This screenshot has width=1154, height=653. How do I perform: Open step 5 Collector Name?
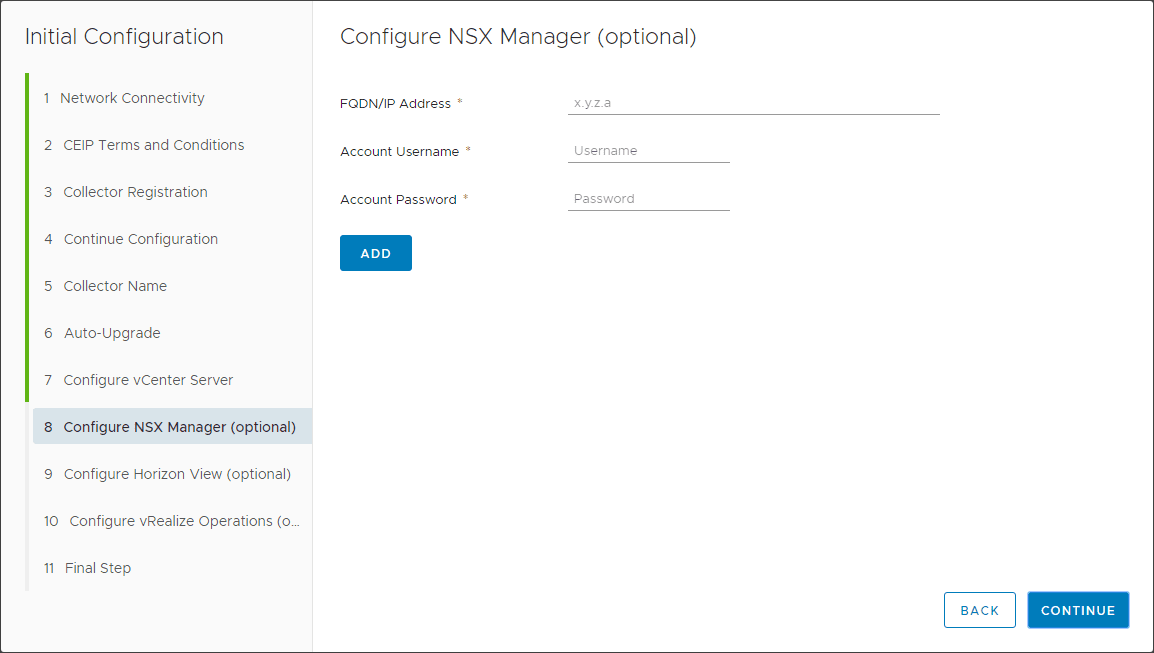pyautogui.click(x=115, y=286)
